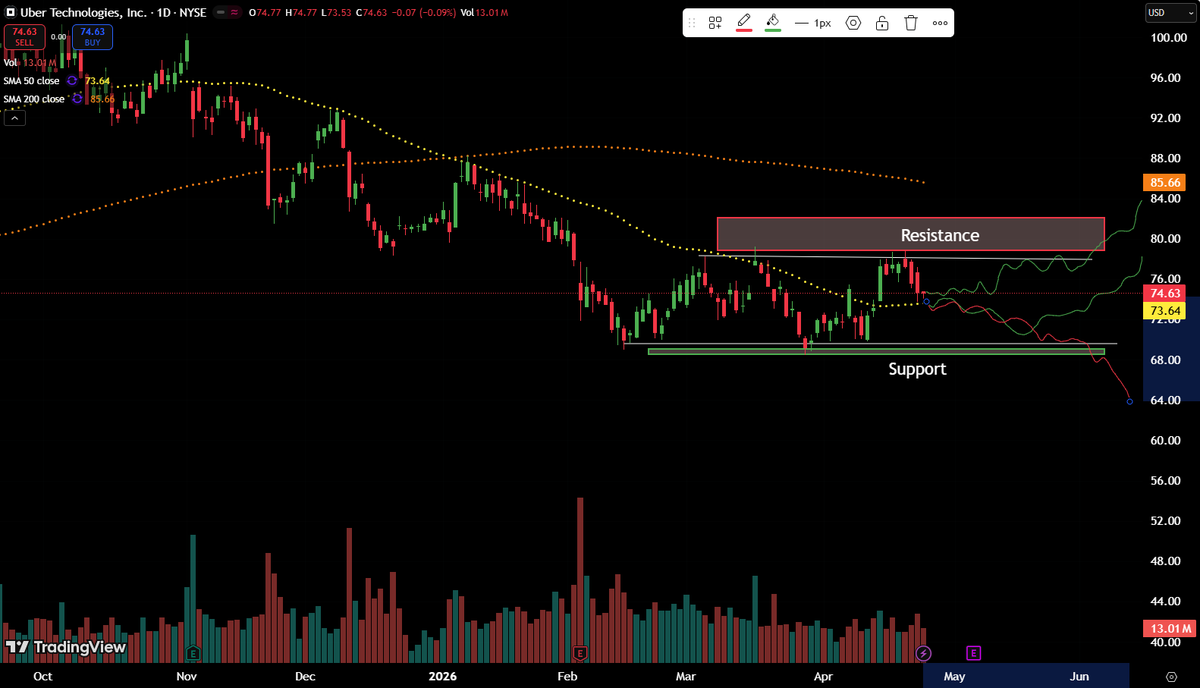Click the February earnings E marker
This screenshot has height=688, width=1200.
tap(579, 653)
